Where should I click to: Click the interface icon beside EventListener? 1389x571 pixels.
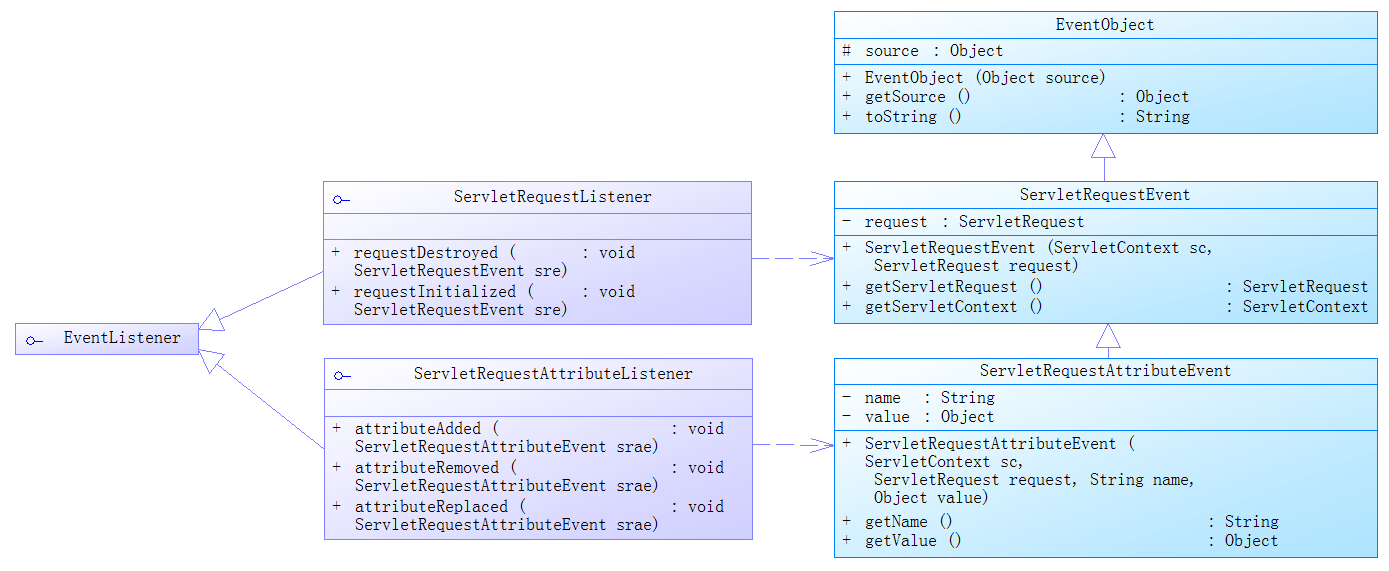(x=34, y=340)
